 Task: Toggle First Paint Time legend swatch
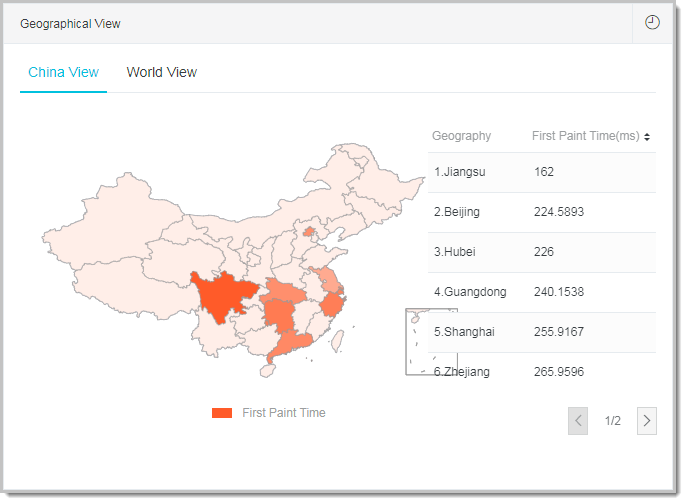(x=222, y=413)
